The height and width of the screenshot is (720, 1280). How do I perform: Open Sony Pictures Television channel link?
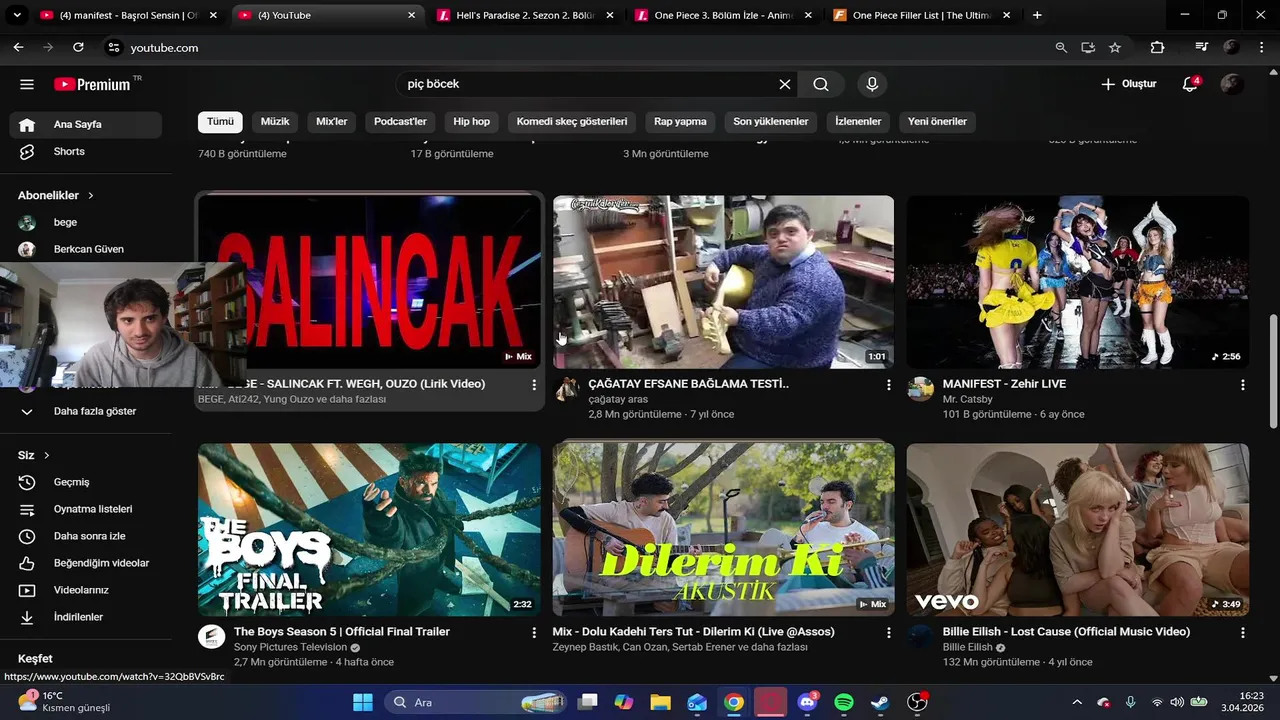point(290,647)
